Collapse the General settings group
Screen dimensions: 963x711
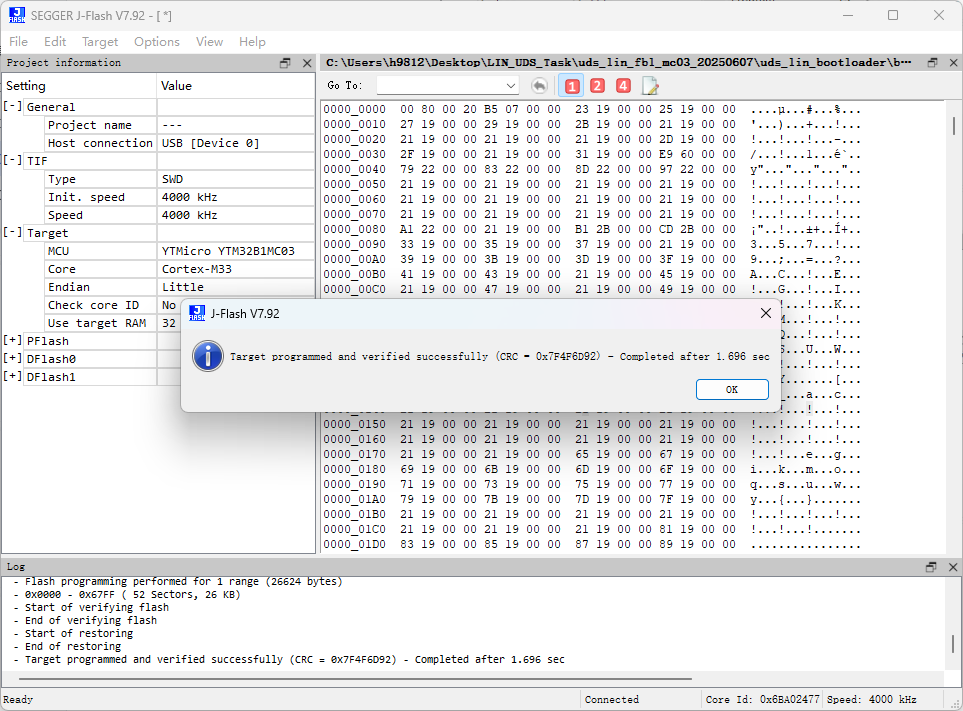tap(13, 106)
